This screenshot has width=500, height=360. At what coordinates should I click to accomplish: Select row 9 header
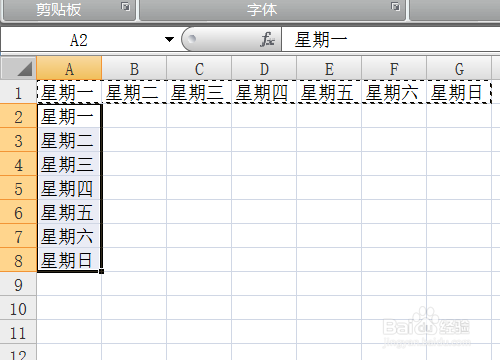click(18, 284)
